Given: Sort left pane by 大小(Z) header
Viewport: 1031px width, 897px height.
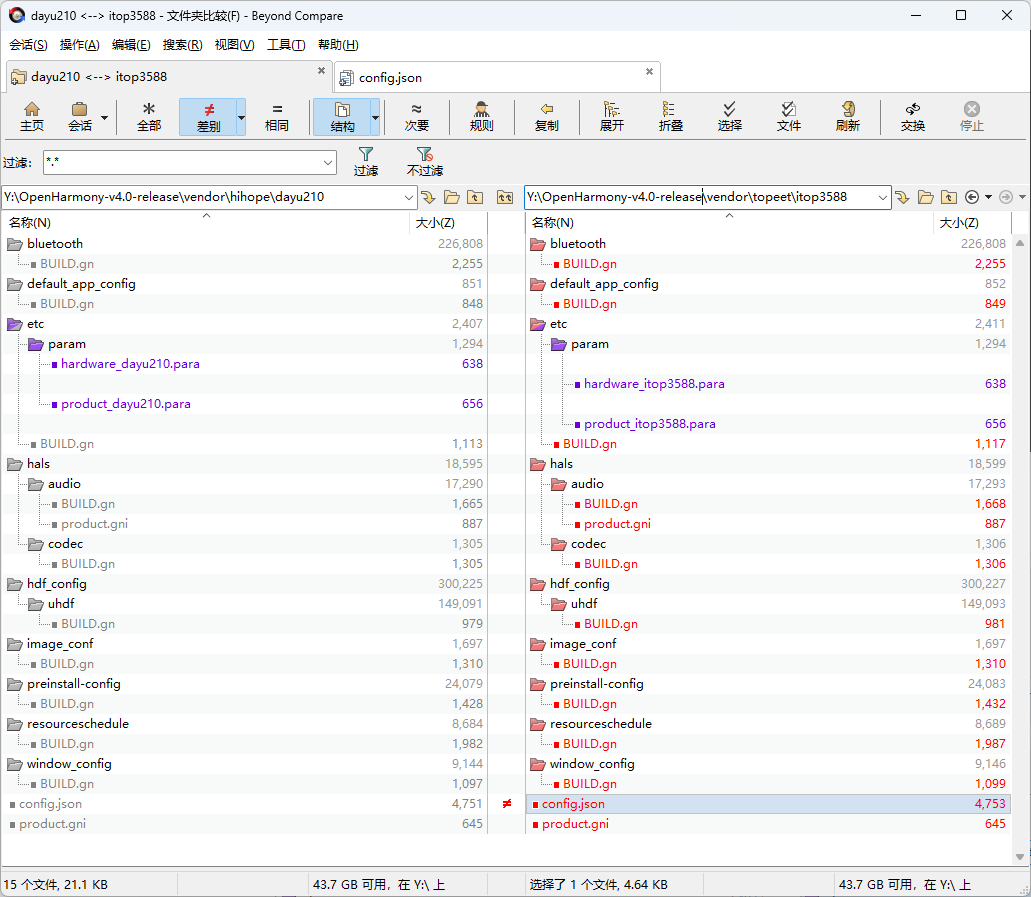Looking at the screenshot, I should tap(448, 223).
